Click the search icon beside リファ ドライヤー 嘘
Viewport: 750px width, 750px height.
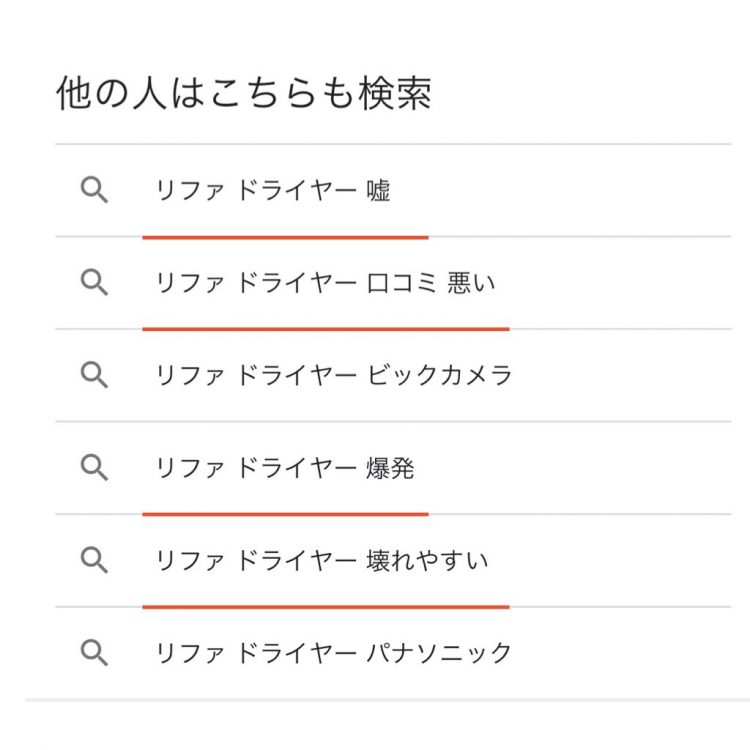tap(94, 190)
